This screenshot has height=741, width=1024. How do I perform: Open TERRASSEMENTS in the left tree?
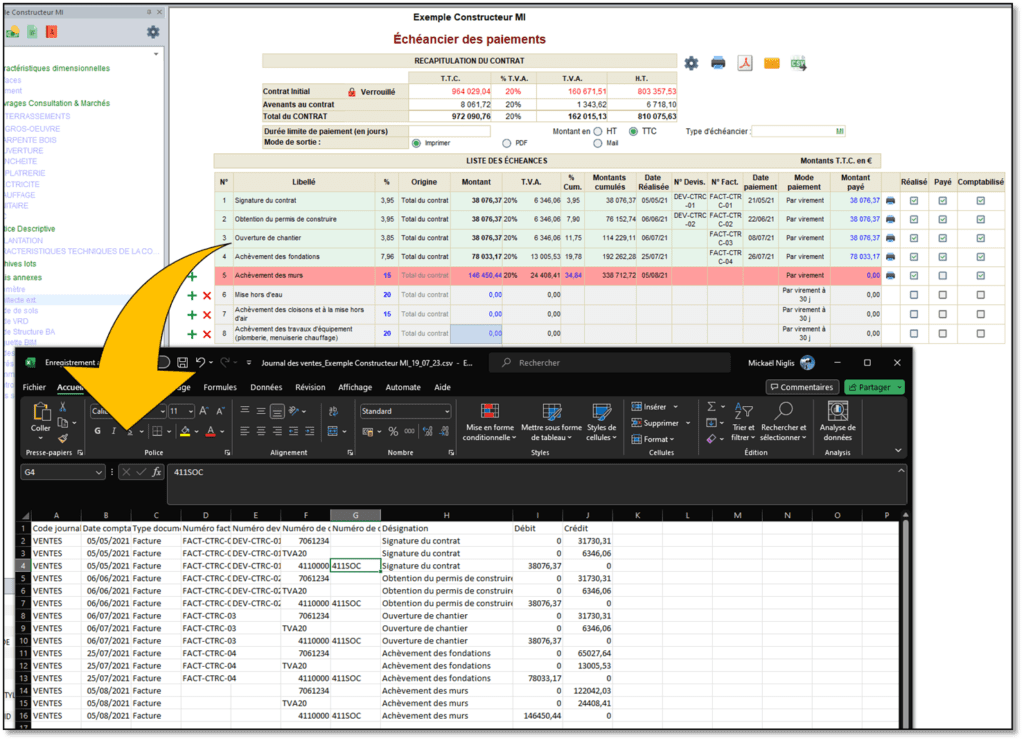[38, 116]
